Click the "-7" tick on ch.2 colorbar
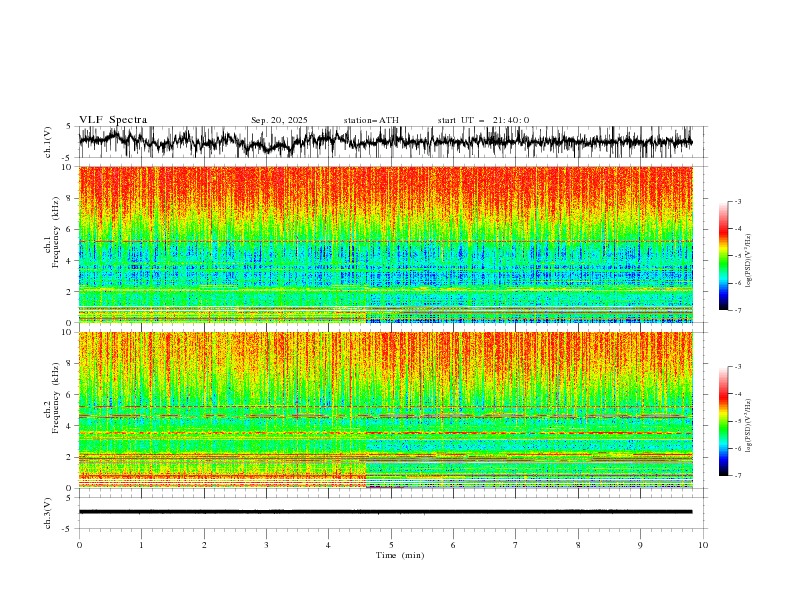This screenshot has height=612, width=792. point(737,476)
